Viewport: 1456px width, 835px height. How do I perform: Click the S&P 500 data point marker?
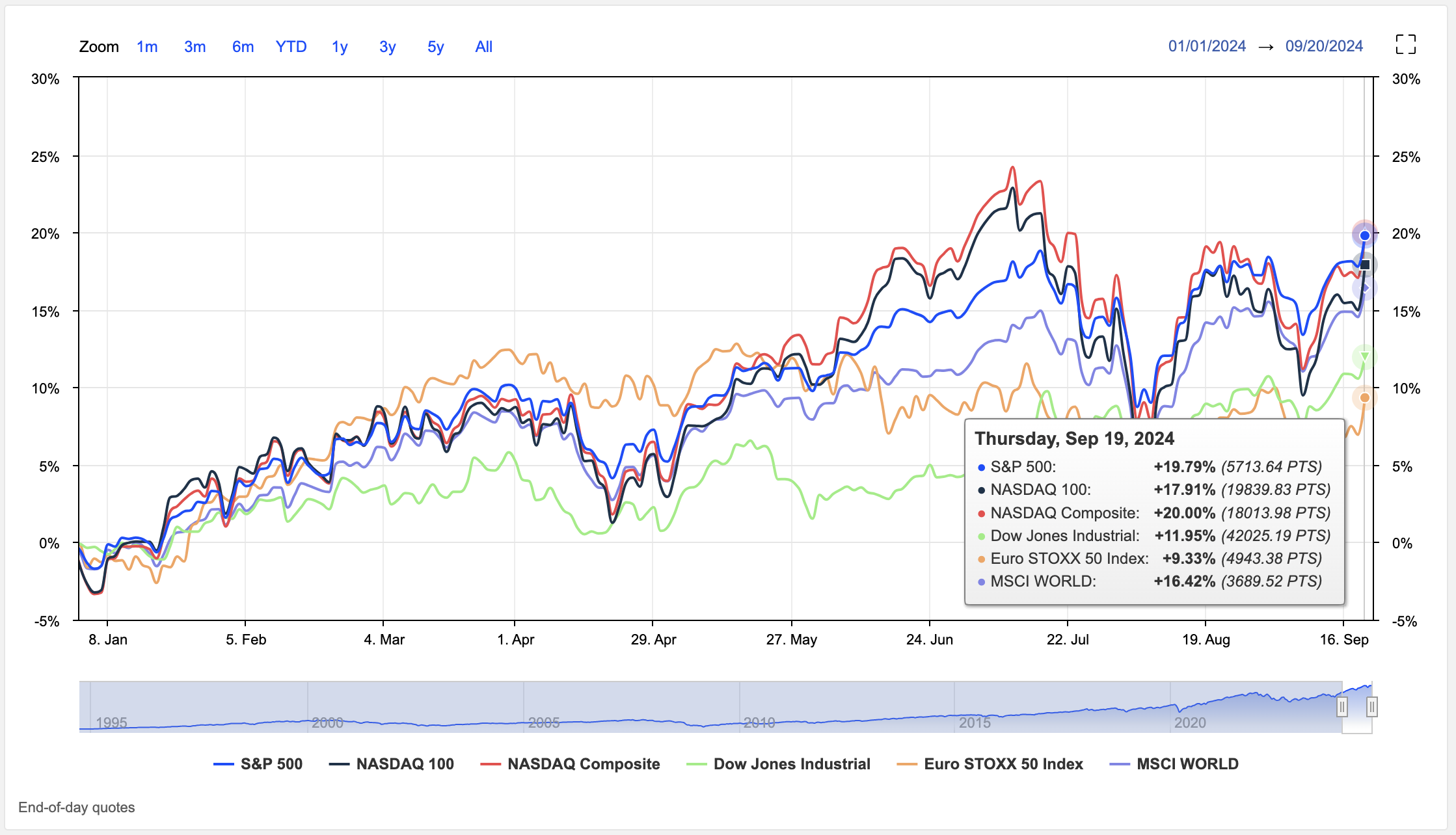point(1364,235)
